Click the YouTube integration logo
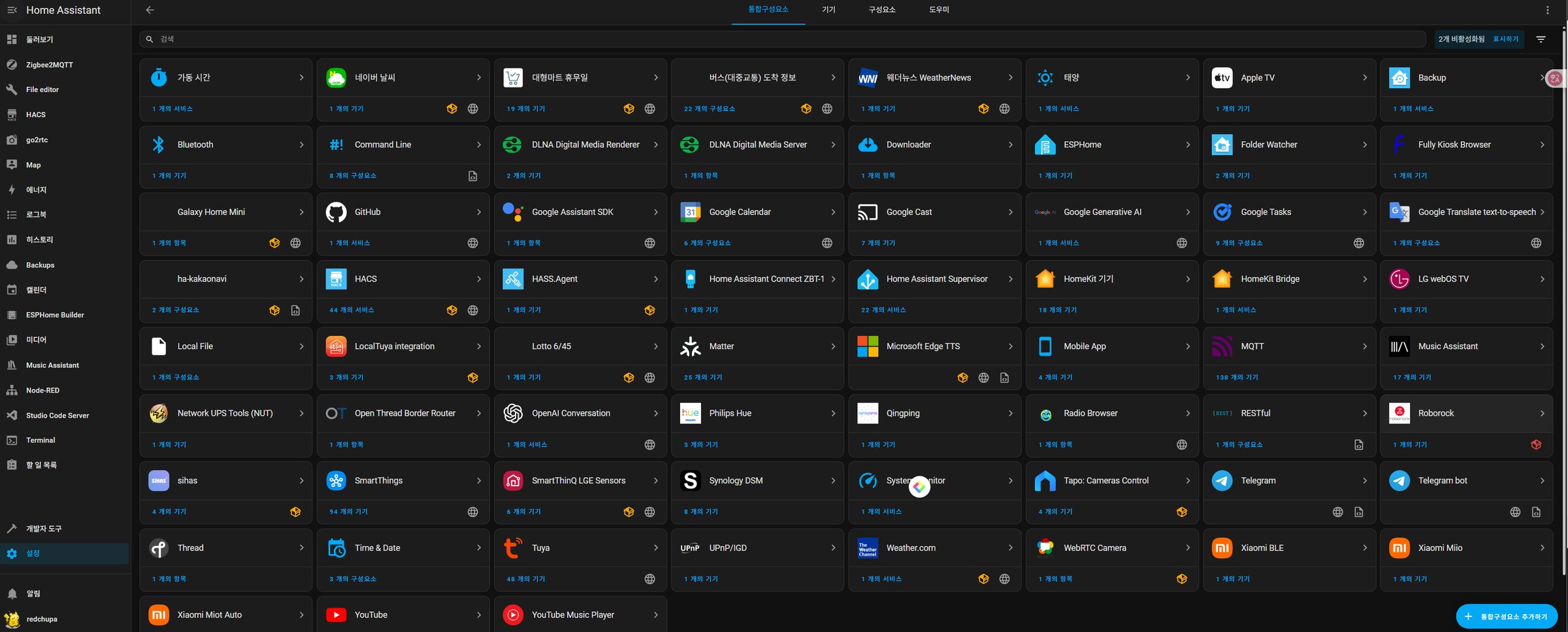 pyautogui.click(x=336, y=614)
